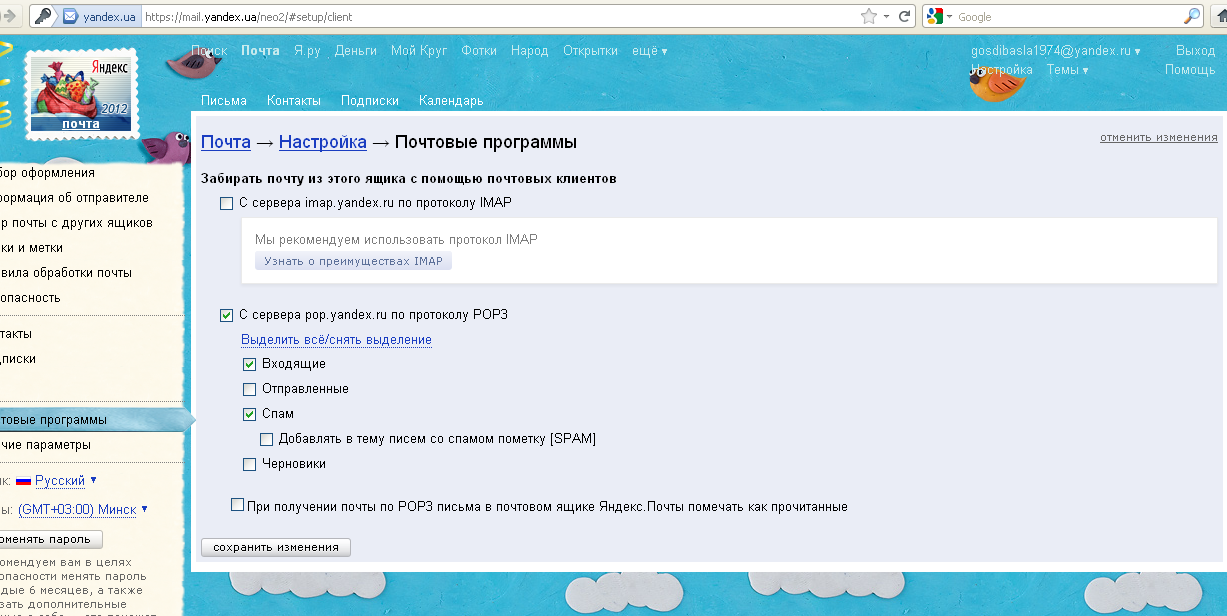Open the folders and labels sidebar item
Image resolution: width=1227 pixels, height=616 pixels.
tap(31, 248)
